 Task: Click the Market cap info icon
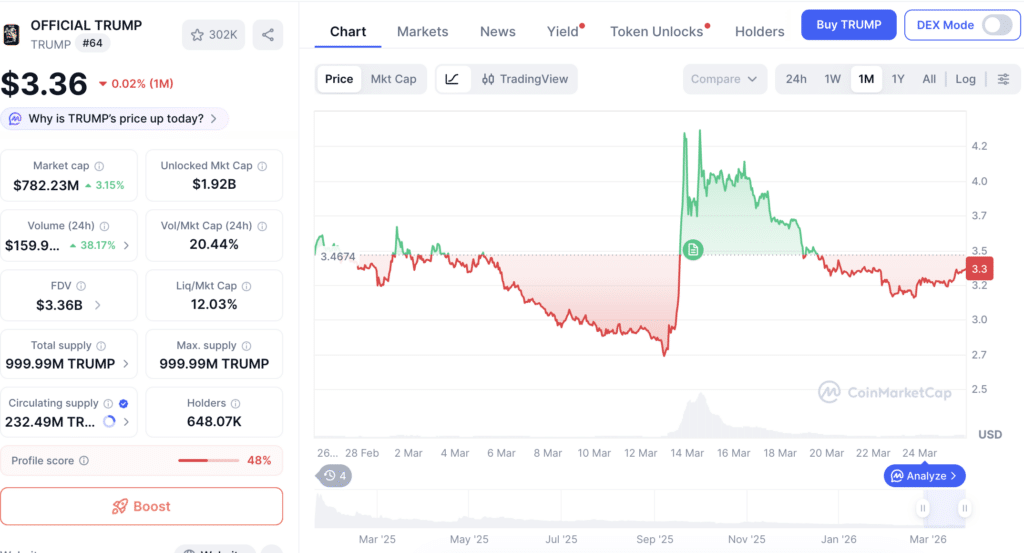click(99, 166)
